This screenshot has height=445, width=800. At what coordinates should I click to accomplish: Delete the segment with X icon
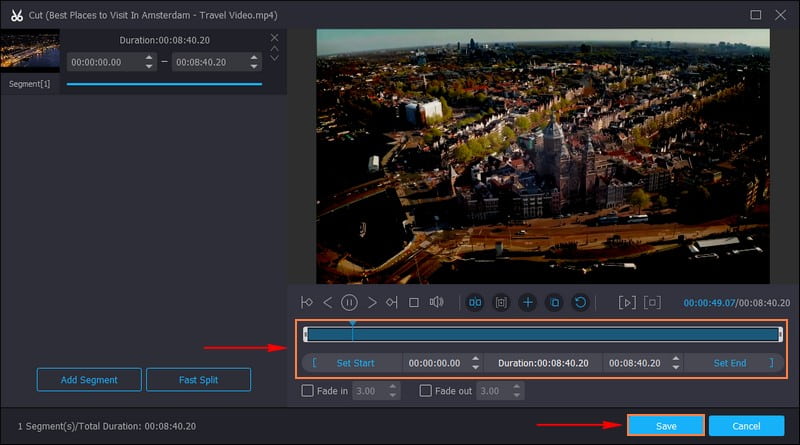point(275,38)
